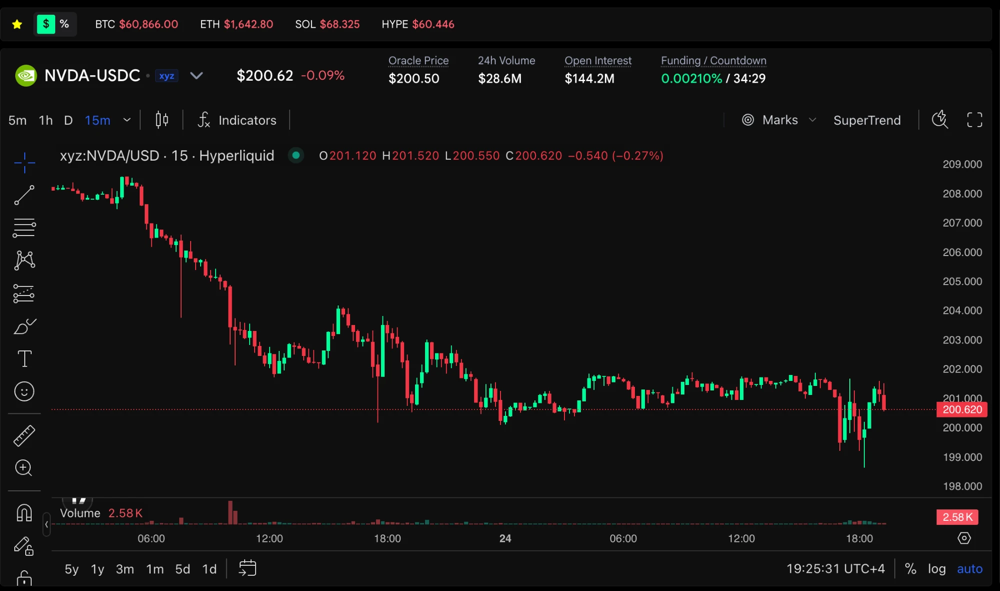Toggle stay in drawing mode pencil-lock icon

point(24,546)
